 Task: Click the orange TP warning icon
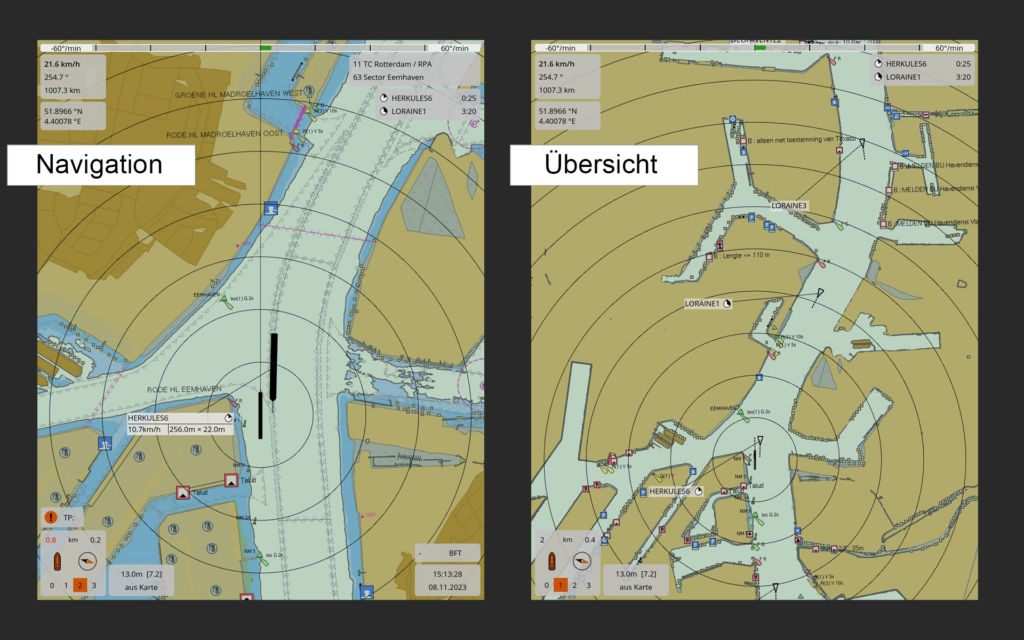pos(50,517)
